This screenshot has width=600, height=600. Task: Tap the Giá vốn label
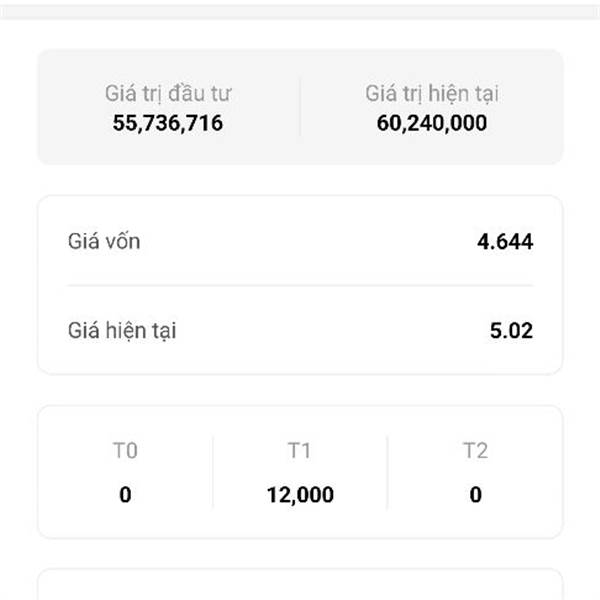[98, 241]
